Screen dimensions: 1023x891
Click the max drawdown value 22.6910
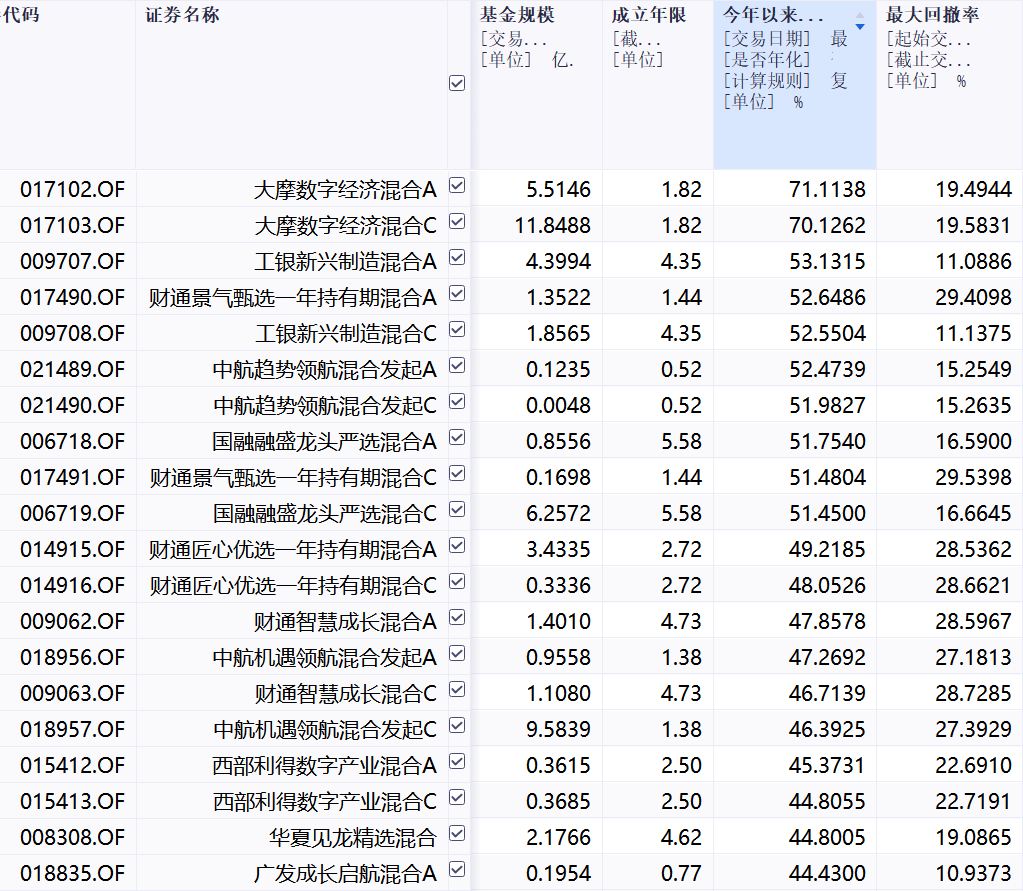coord(973,765)
